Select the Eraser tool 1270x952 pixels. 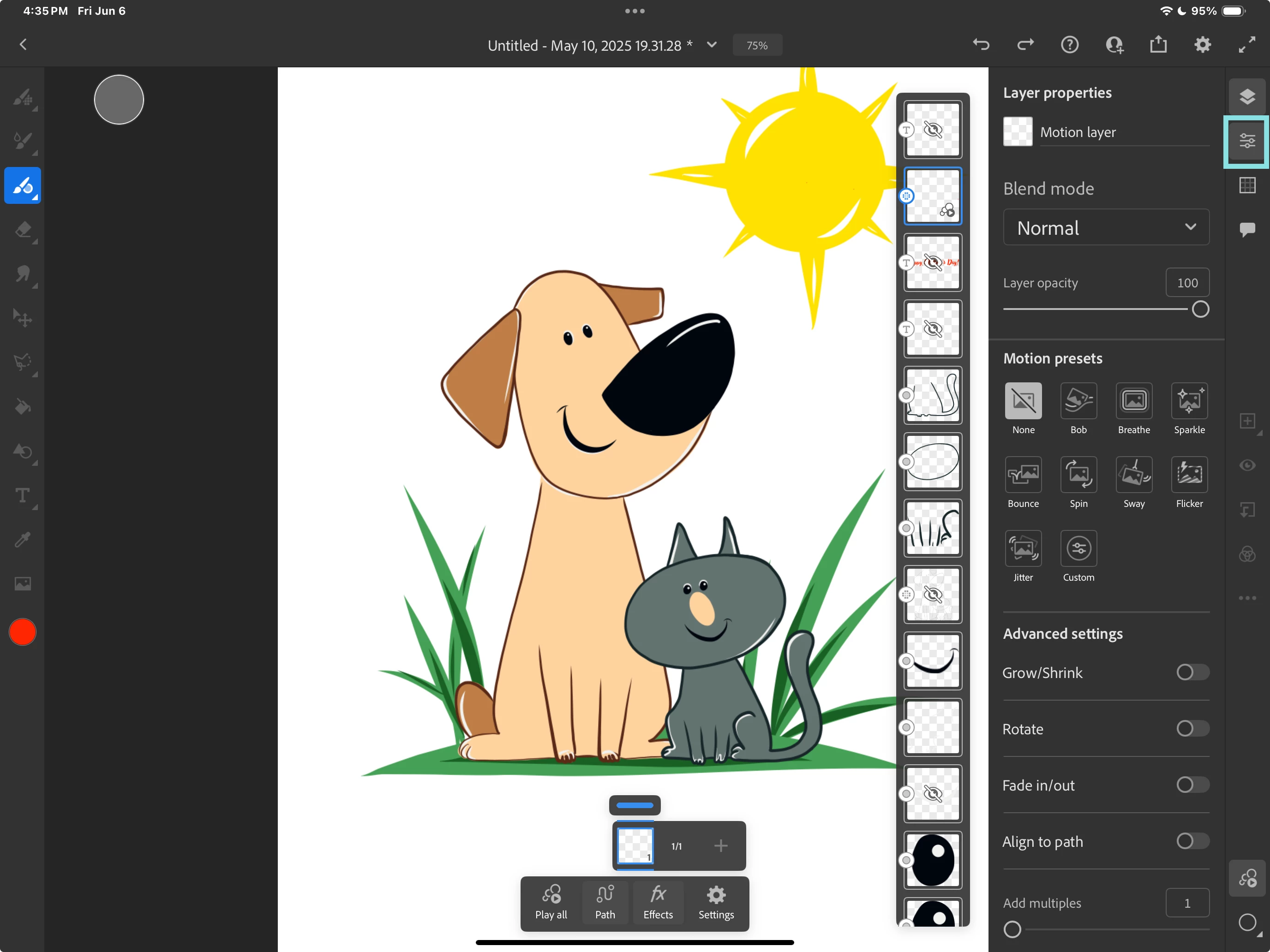[23, 230]
